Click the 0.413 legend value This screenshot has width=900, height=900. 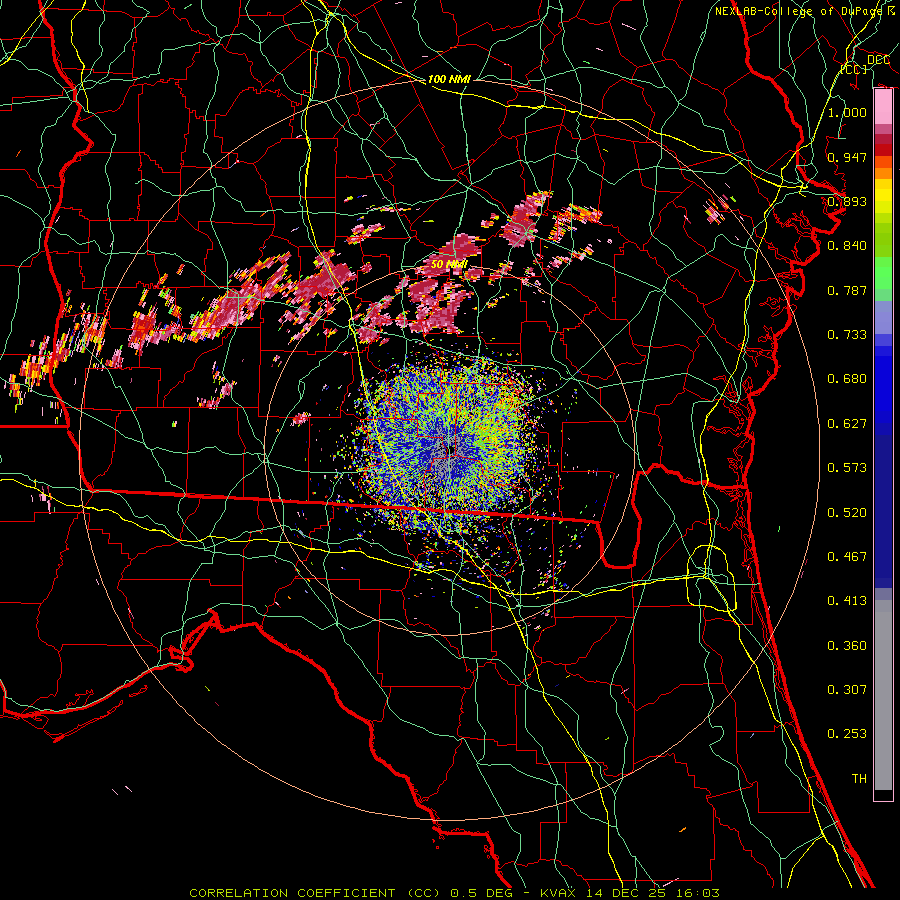(847, 601)
